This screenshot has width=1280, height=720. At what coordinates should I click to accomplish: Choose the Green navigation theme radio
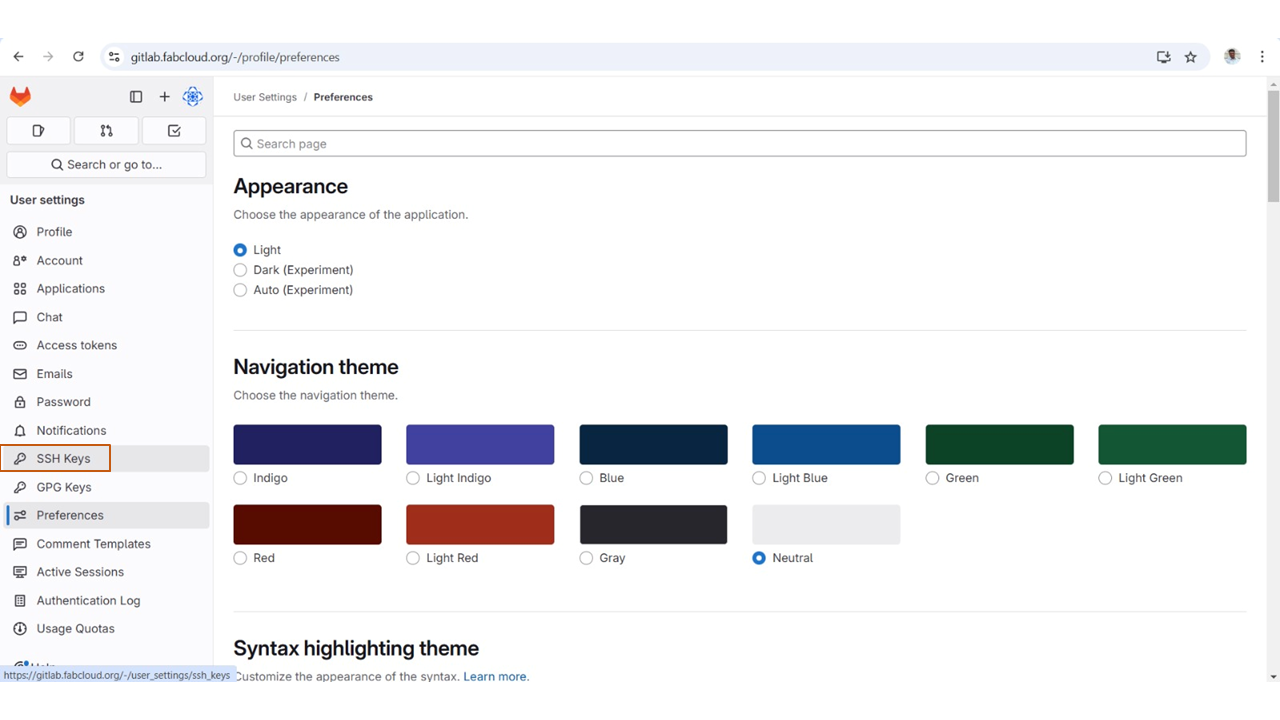click(932, 478)
